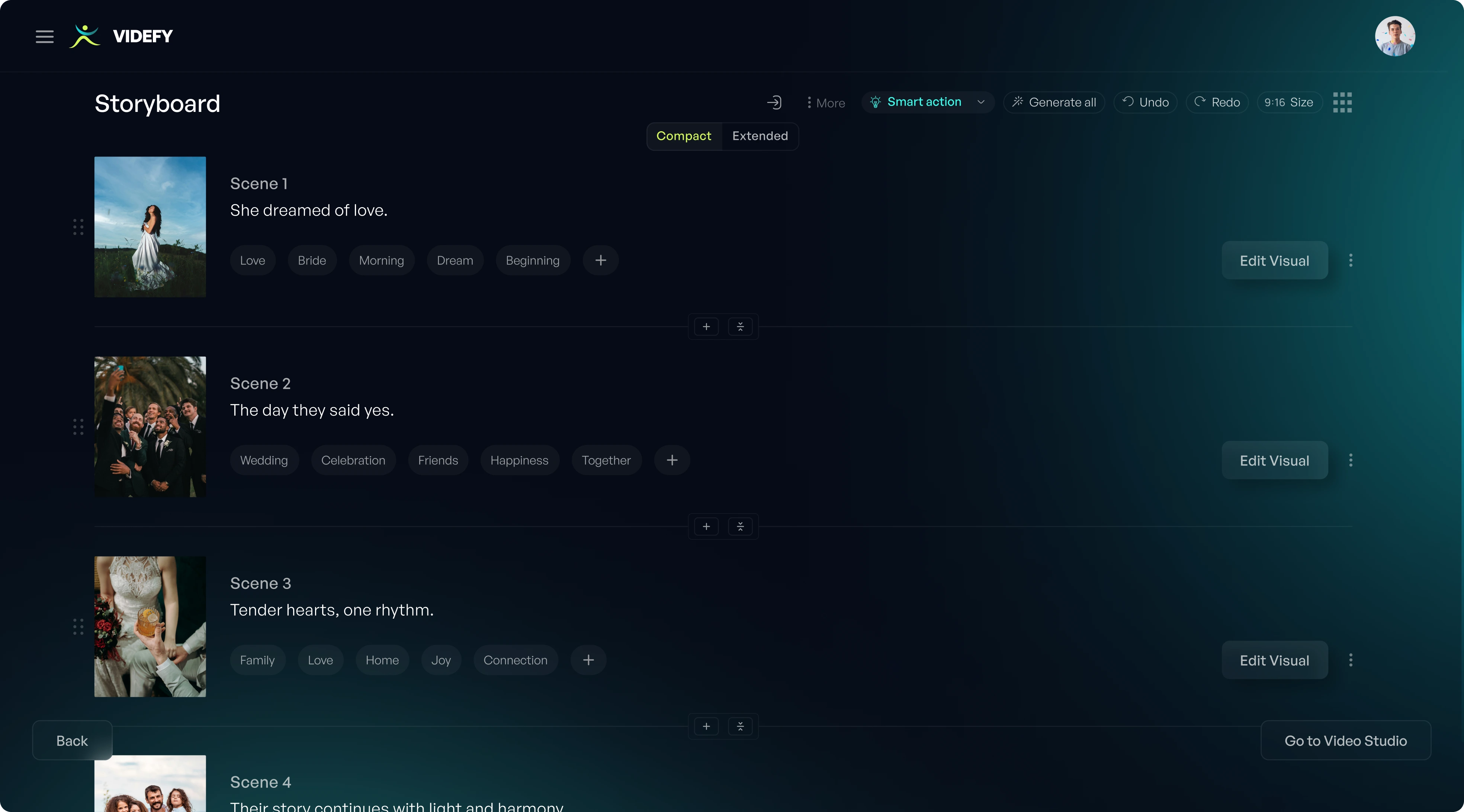Edit text 'She dreamed of love.'

pos(309,210)
